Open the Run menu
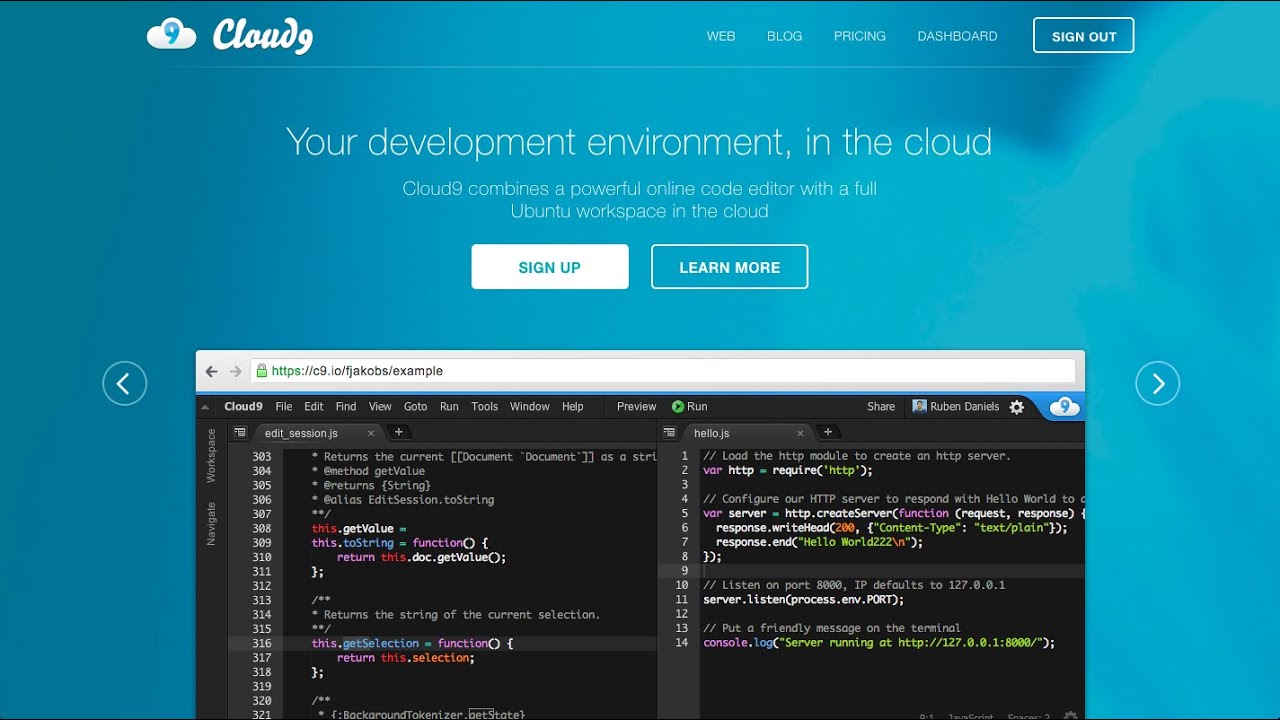The image size is (1280, 720). pos(449,406)
